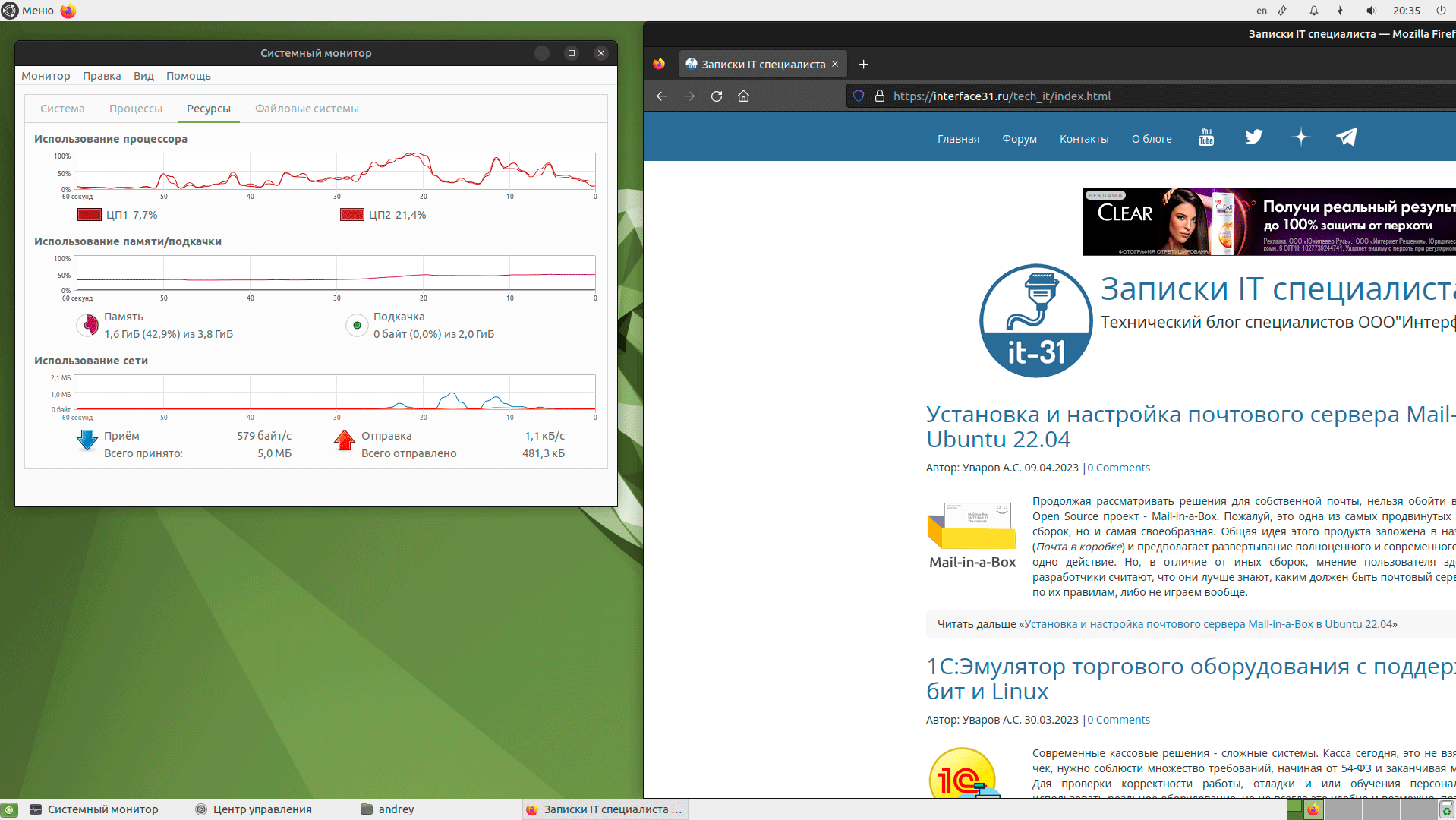Screen dimensions: 1456x820
Task: View site security padlock information
Action: coord(880,96)
